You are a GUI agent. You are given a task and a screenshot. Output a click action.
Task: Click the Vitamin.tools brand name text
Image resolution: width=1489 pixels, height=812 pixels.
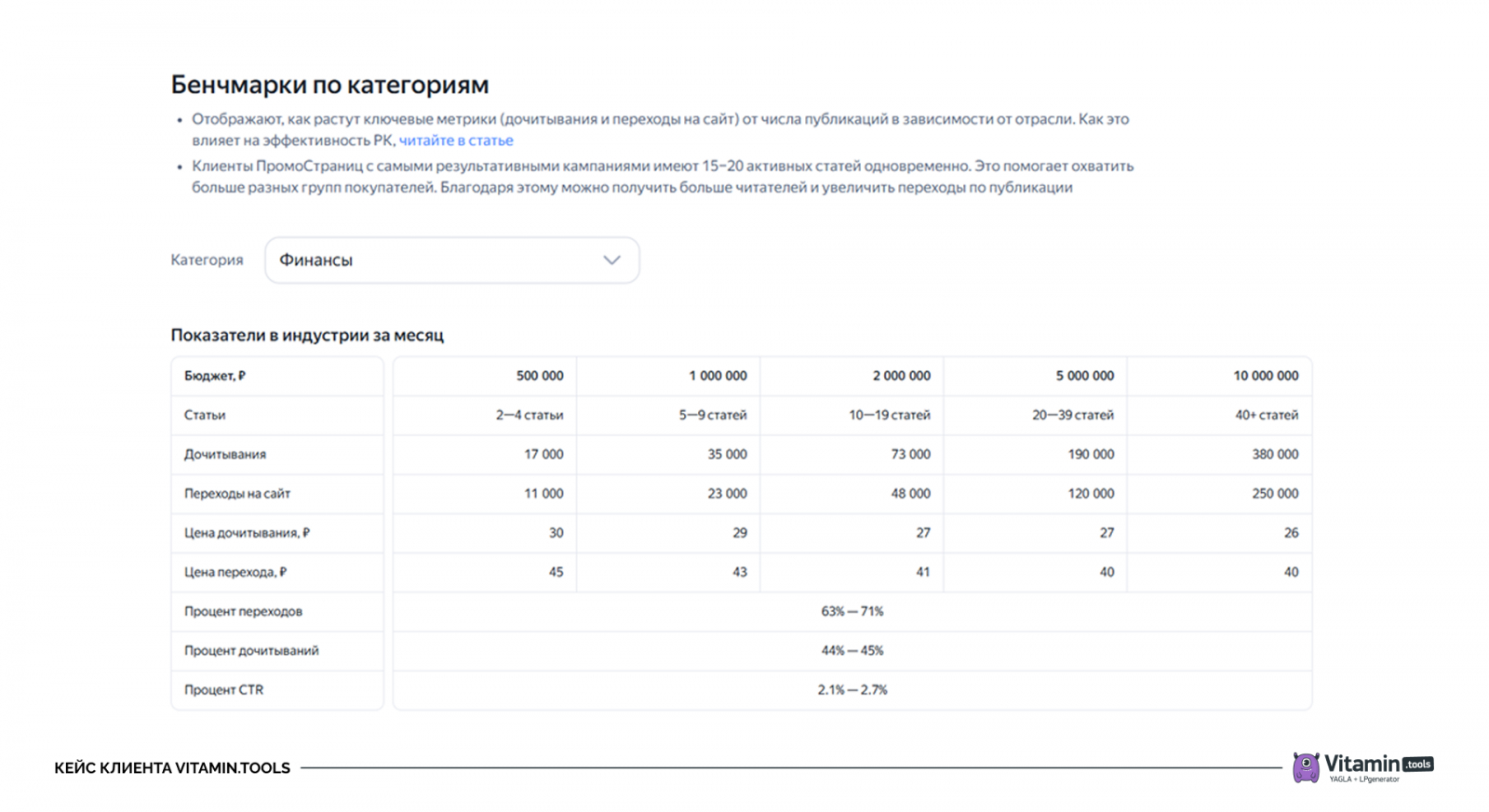pyautogui.click(x=1362, y=764)
